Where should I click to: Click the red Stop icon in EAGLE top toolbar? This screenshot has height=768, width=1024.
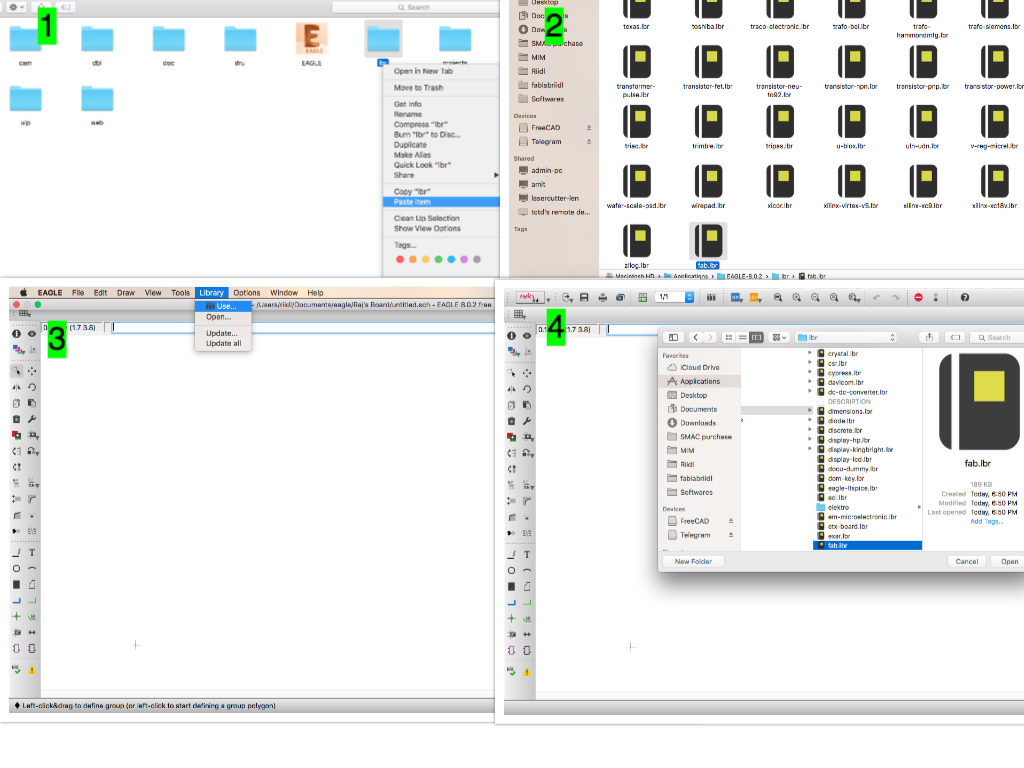[x=918, y=298]
